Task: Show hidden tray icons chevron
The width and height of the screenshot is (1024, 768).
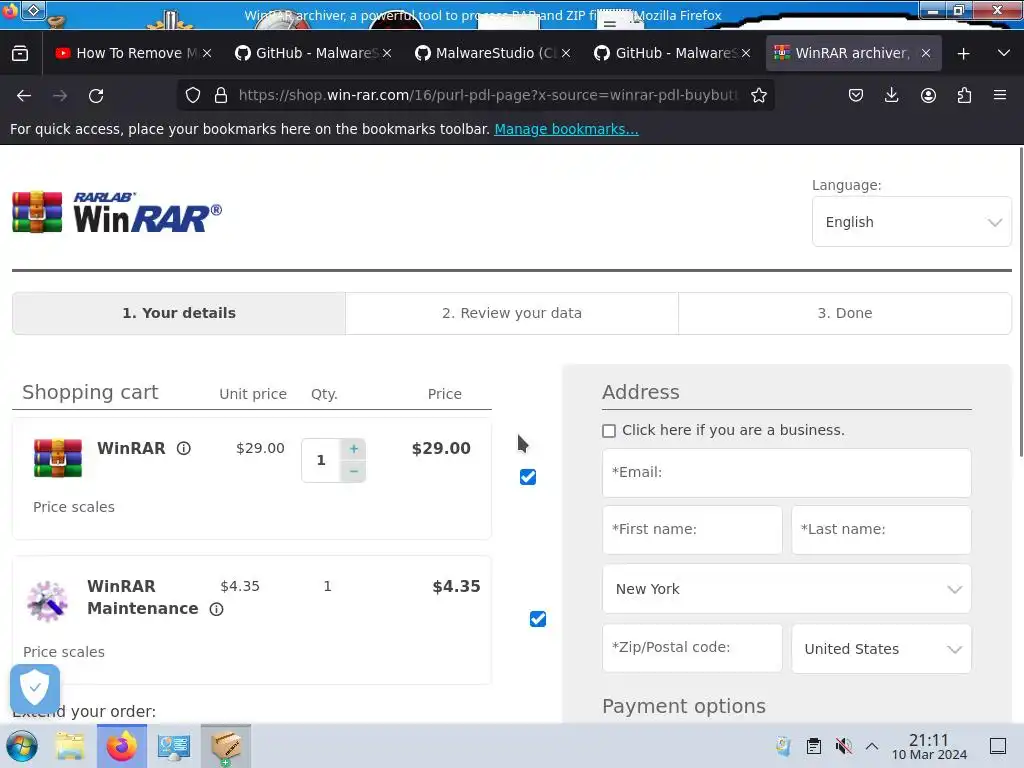Action: (x=872, y=746)
